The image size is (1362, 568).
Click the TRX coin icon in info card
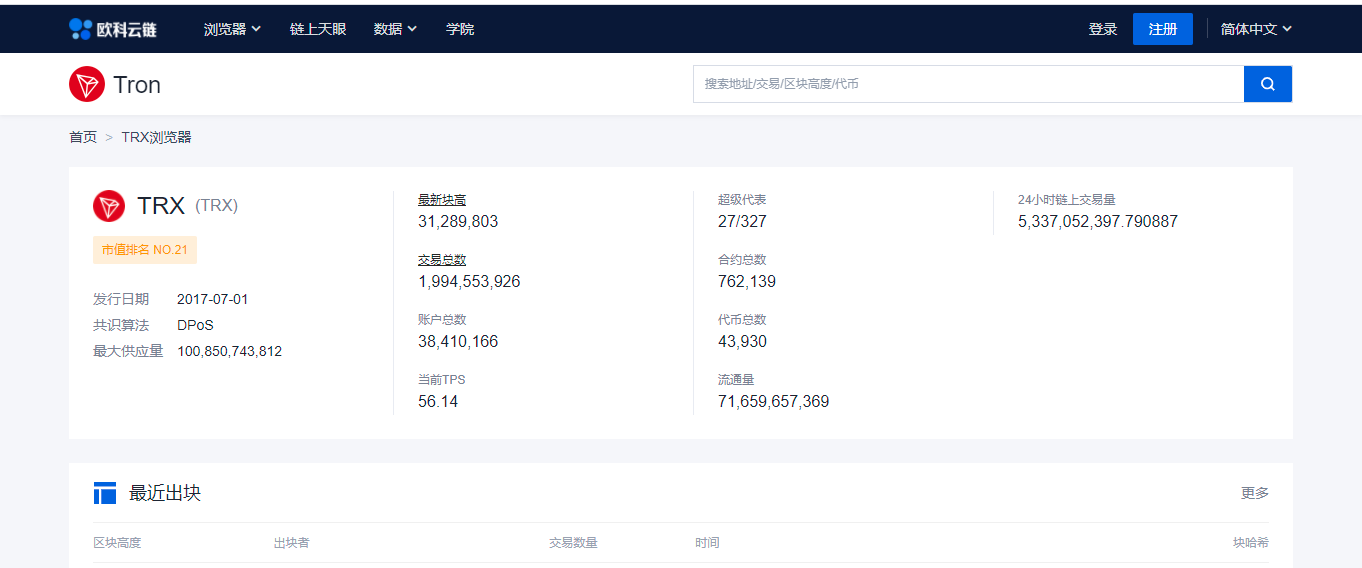tap(109, 206)
